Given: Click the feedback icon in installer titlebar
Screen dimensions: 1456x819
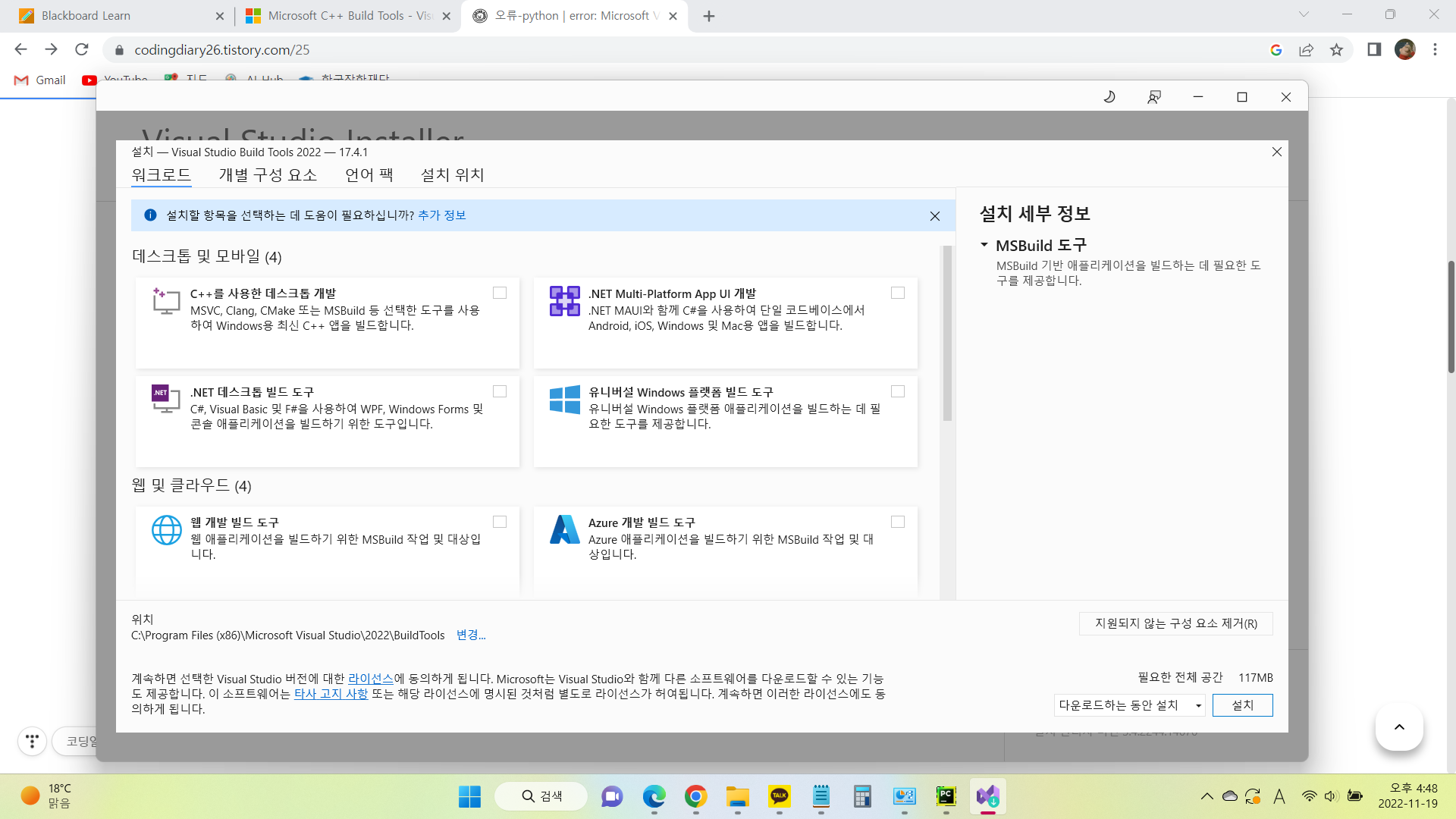Looking at the screenshot, I should (x=1153, y=97).
